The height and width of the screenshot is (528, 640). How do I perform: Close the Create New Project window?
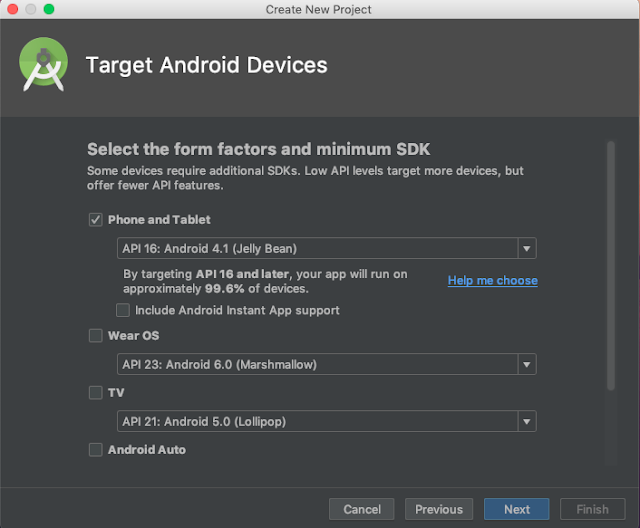(11, 9)
